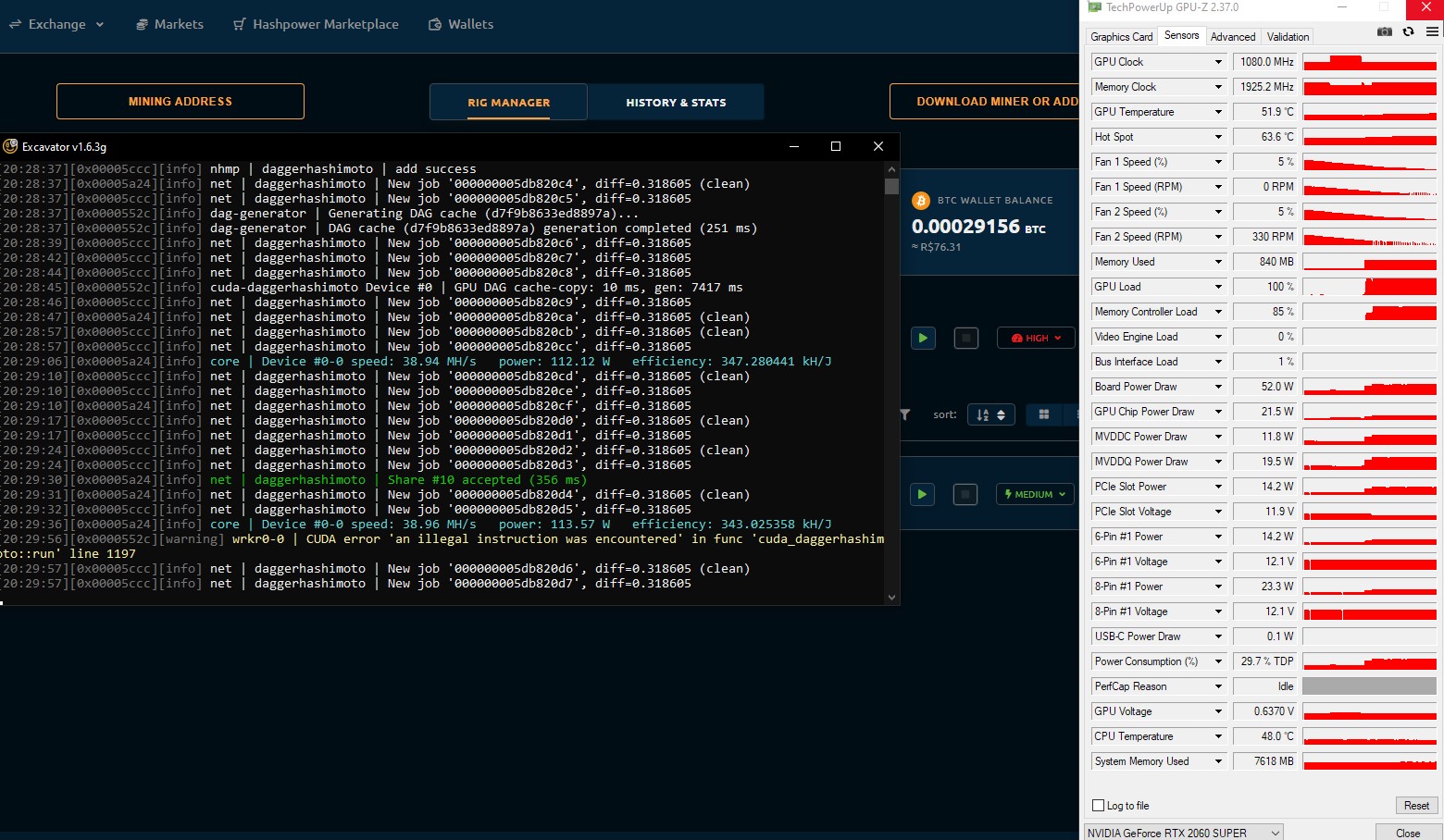
Task: Open the HIGH power mode dropdown
Action: point(1035,338)
